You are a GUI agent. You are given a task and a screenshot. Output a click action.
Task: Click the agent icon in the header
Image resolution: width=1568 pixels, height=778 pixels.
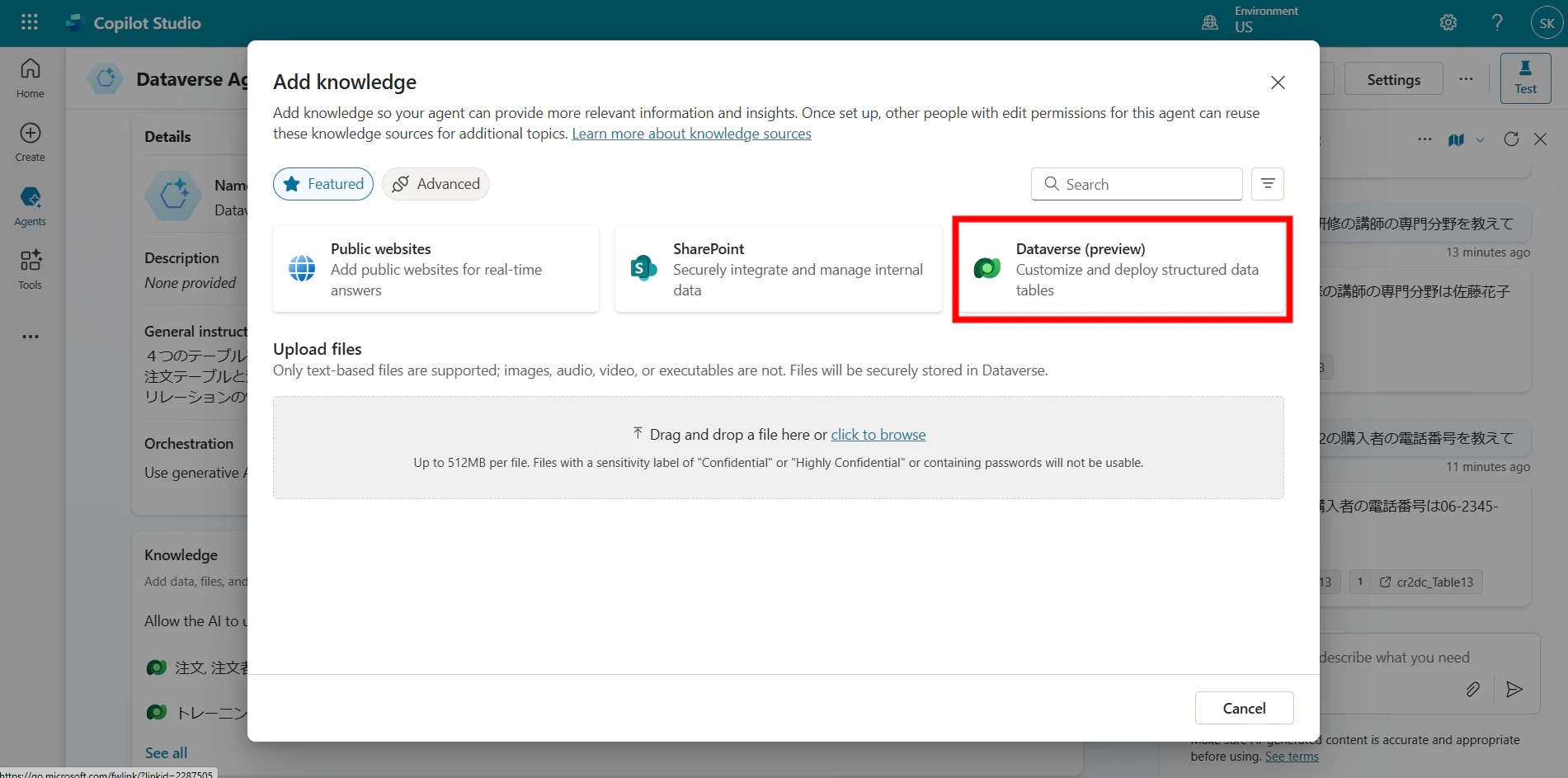click(x=106, y=79)
